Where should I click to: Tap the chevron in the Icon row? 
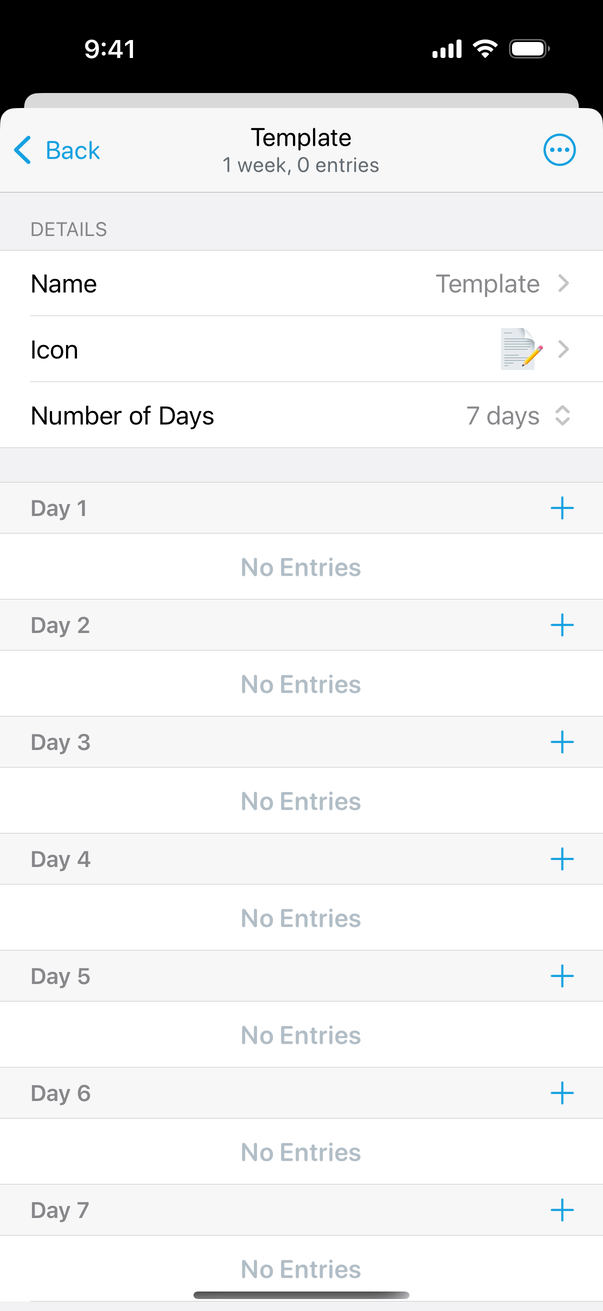(564, 350)
